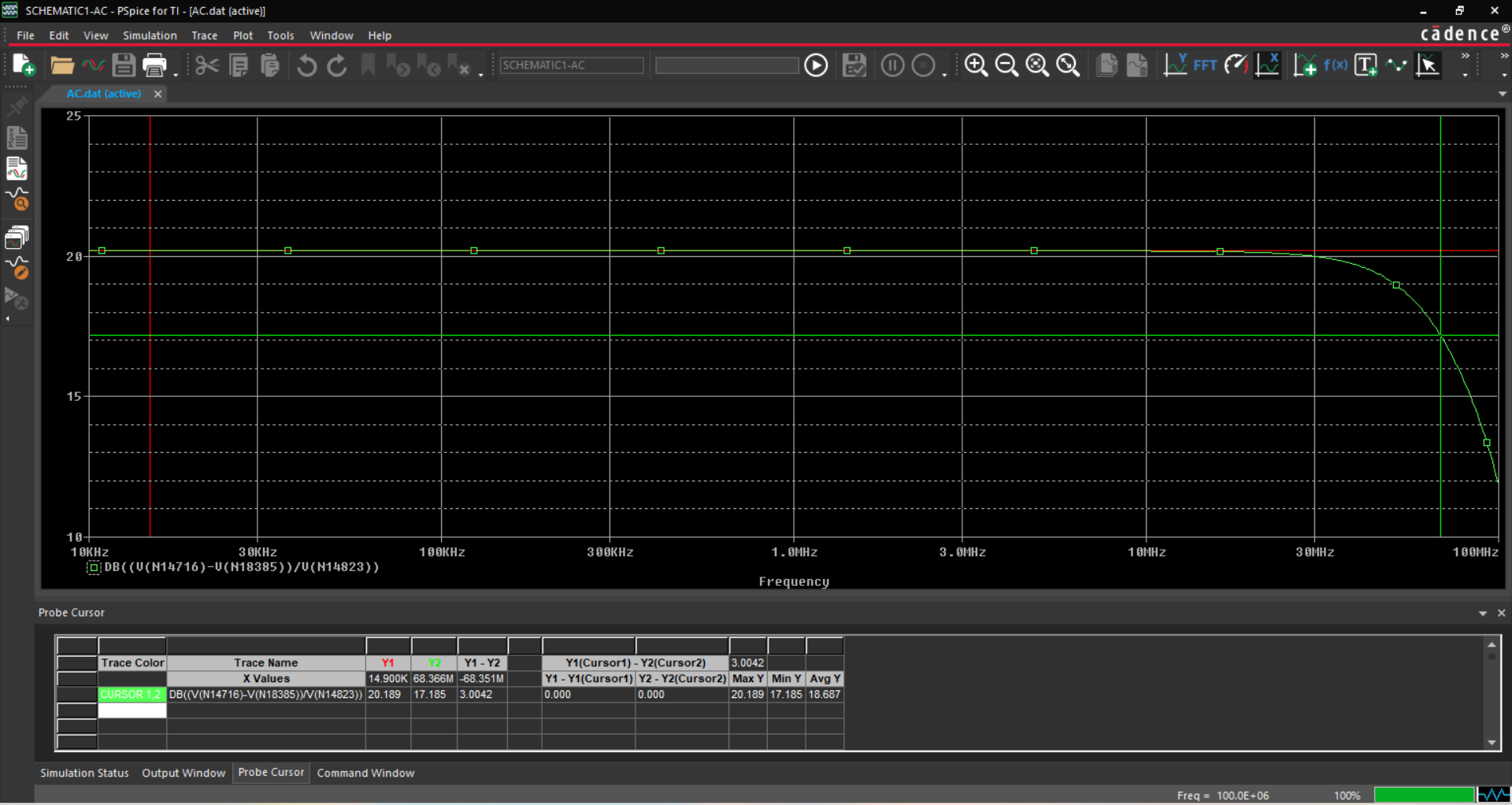
Task: Select the Probe Cursor button at bottom
Action: [271, 773]
